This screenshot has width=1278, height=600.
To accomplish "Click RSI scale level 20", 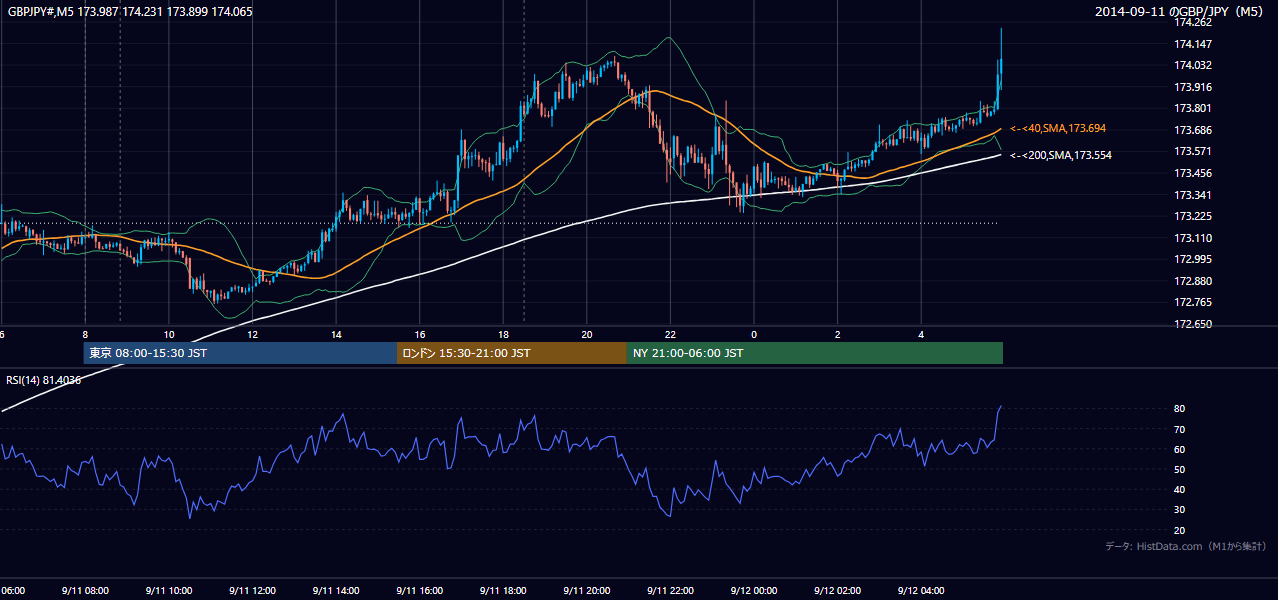I will click(x=1179, y=530).
